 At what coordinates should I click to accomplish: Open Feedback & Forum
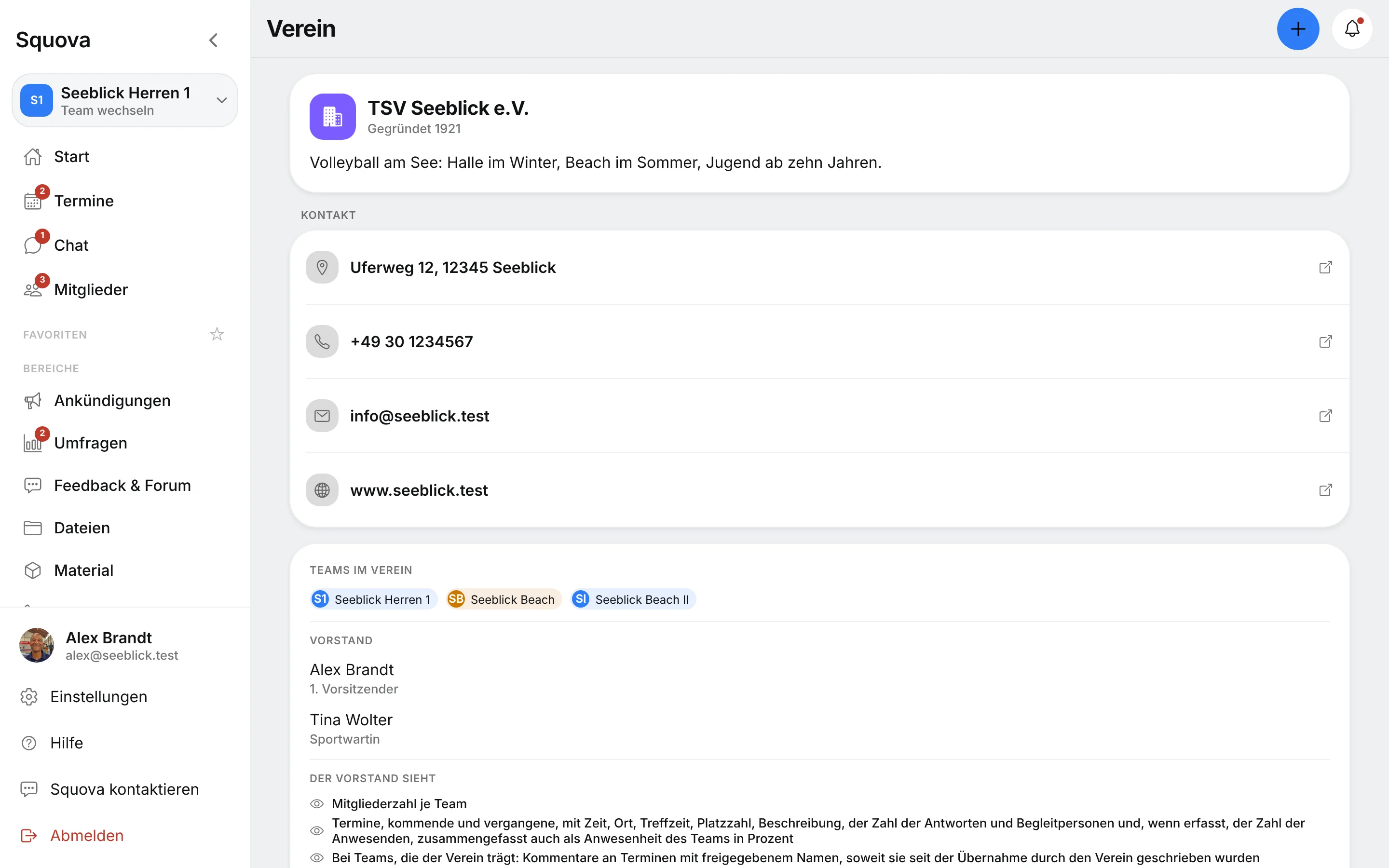[124, 486]
